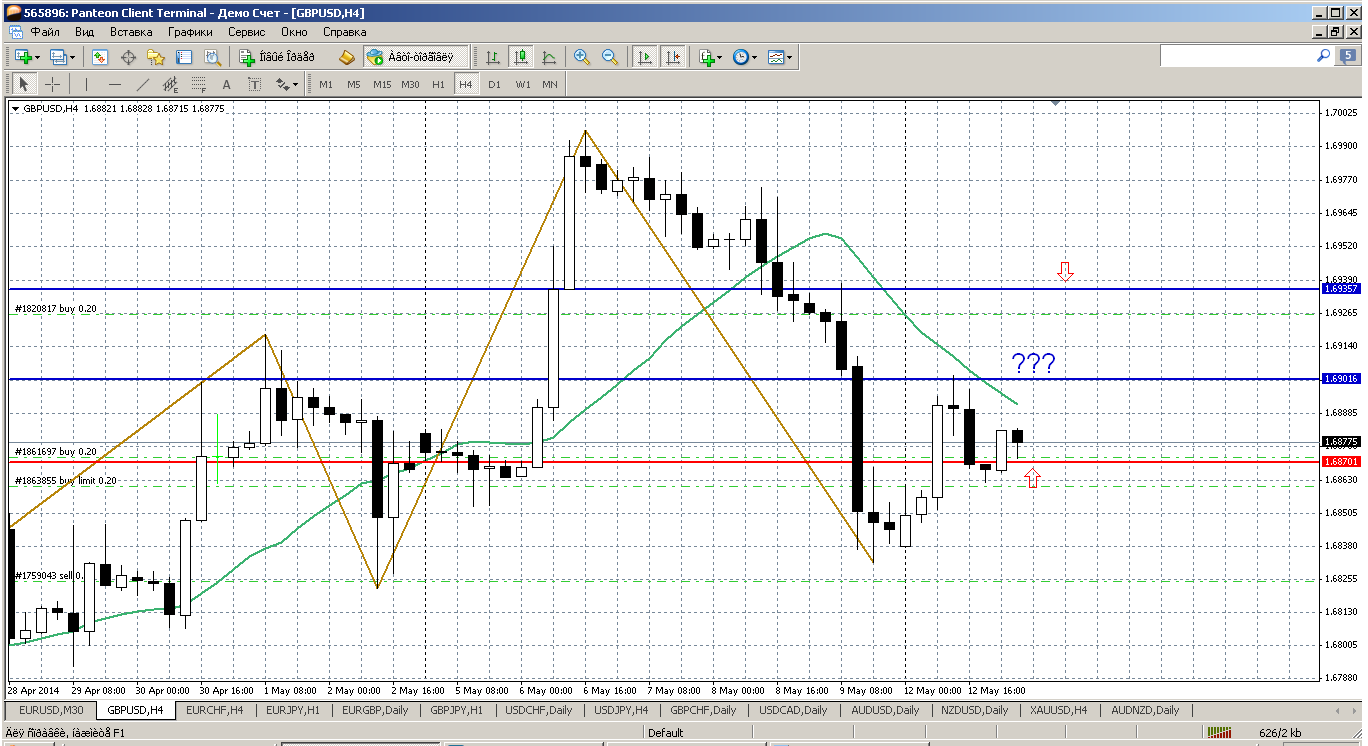Open the chat notifications icon
The image size is (1368, 746).
pyautogui.click(x=1346, y=57)
